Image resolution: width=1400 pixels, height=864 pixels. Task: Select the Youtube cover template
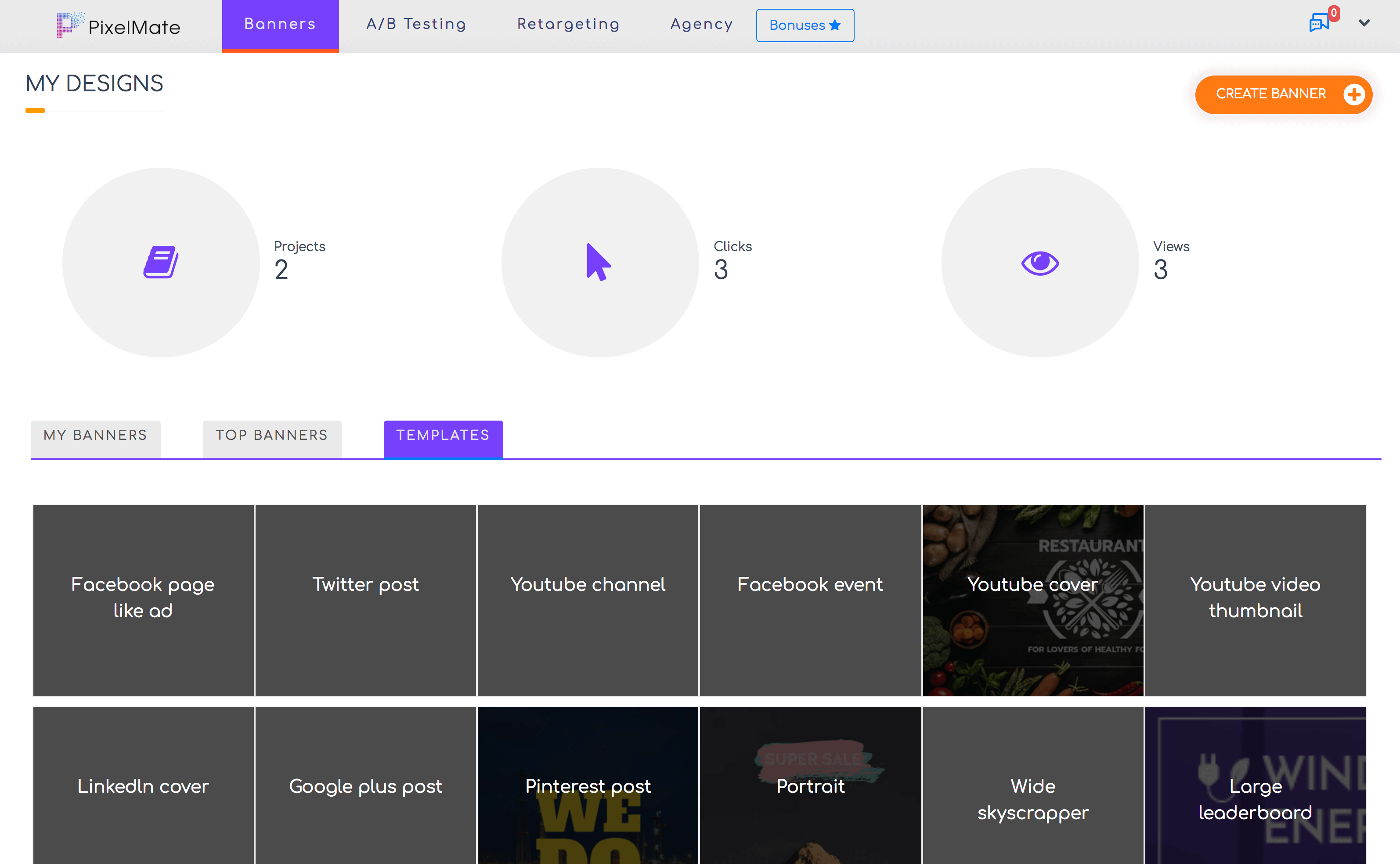point(1032,600)
